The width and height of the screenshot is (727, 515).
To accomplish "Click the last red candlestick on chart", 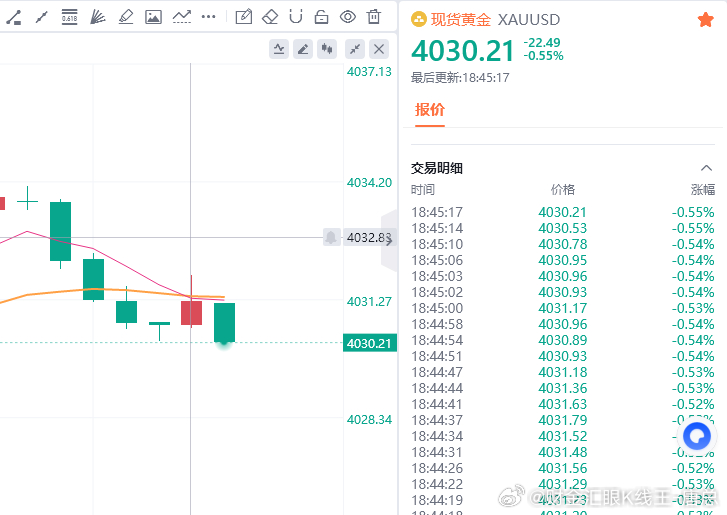I will click(x=191, y=313).
